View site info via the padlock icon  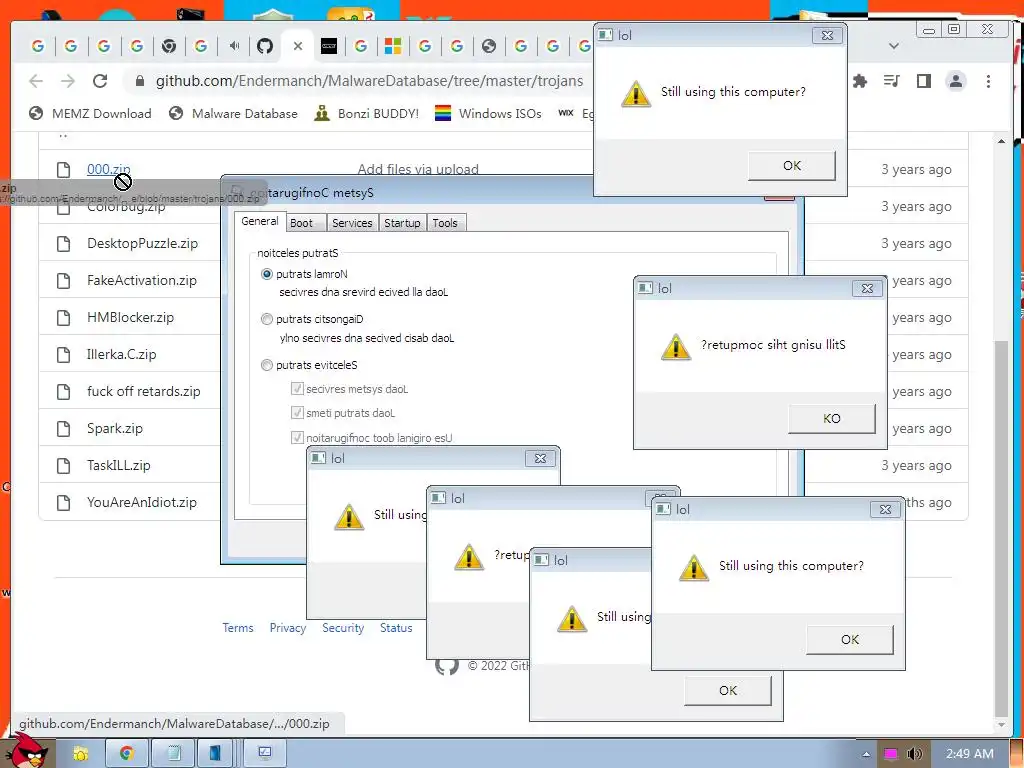point(140,81)
